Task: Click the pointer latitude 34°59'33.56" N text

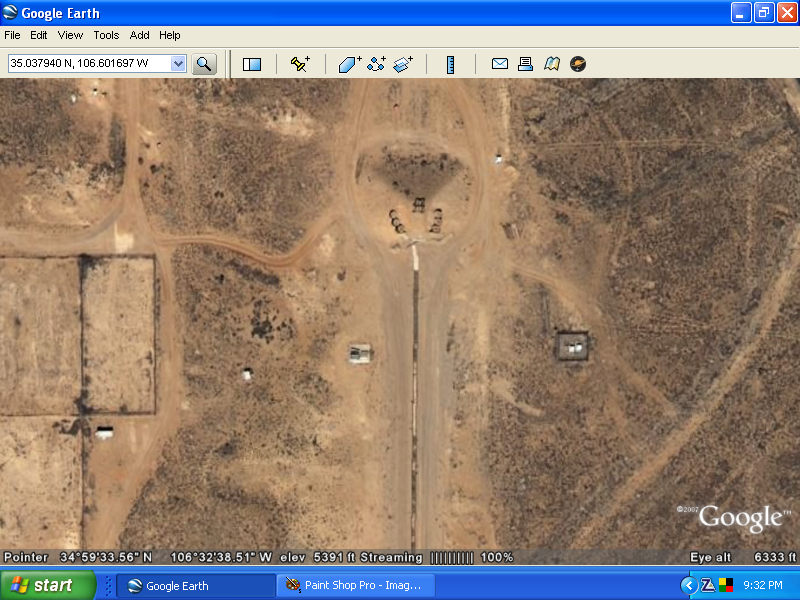Action: coord(106,557)
